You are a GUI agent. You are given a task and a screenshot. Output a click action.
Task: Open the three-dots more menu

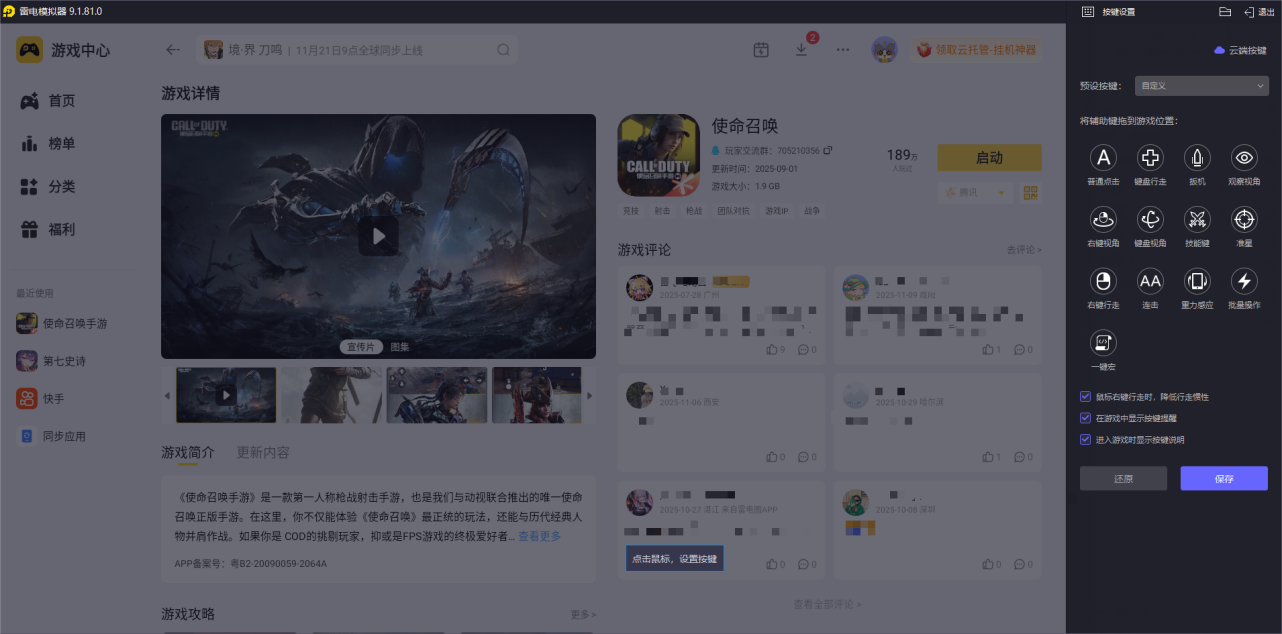(x=843, y=50)
